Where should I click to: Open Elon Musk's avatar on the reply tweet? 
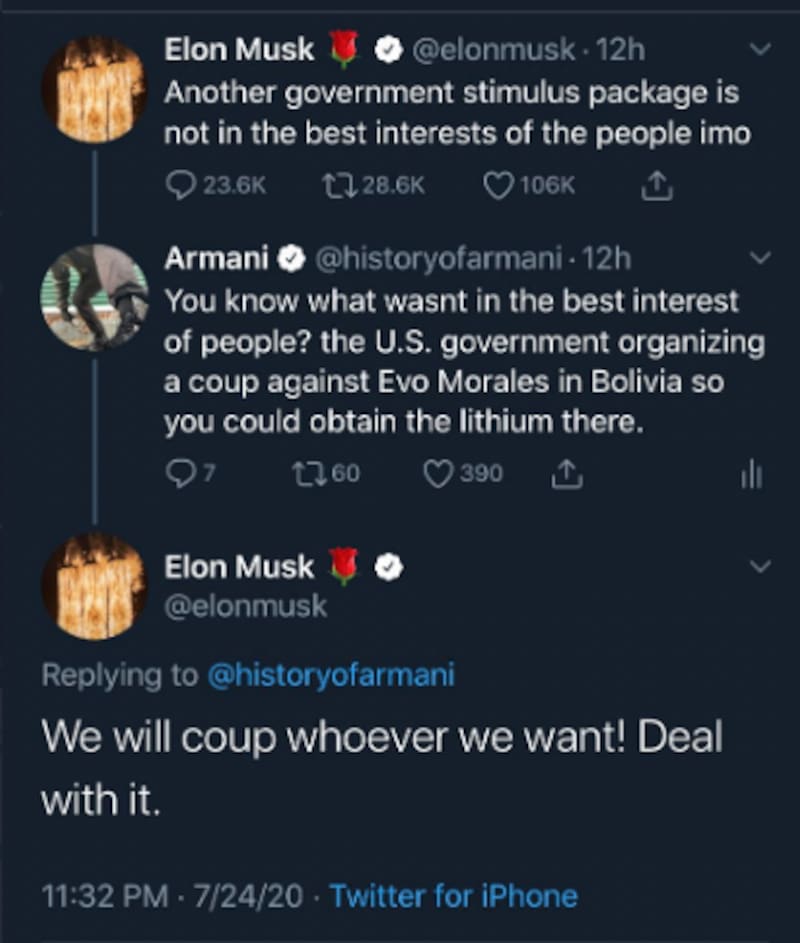[94, 587]
